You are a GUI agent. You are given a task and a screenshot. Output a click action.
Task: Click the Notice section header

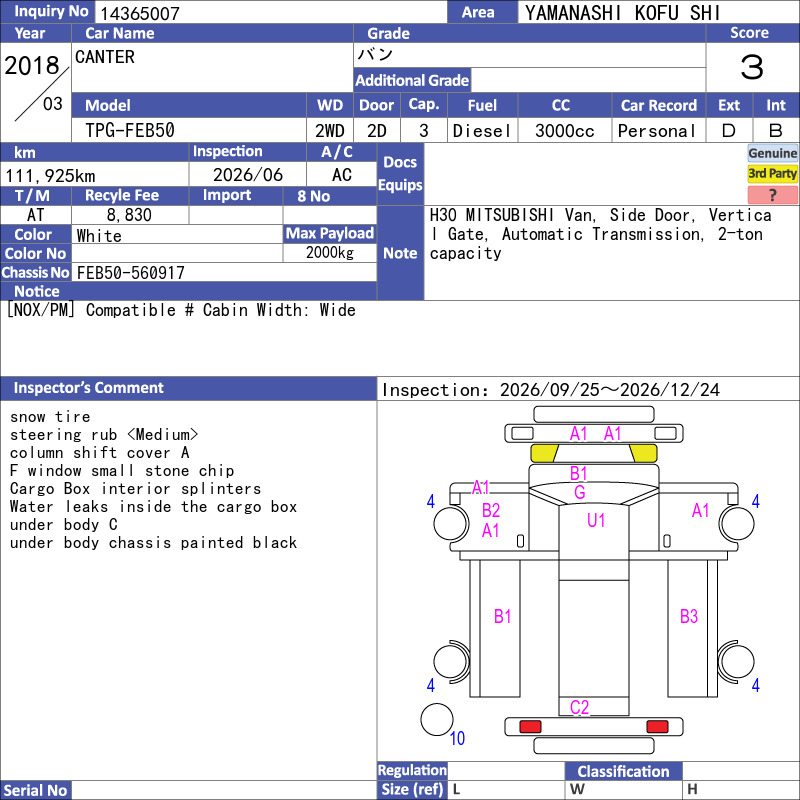coord(188,291)
